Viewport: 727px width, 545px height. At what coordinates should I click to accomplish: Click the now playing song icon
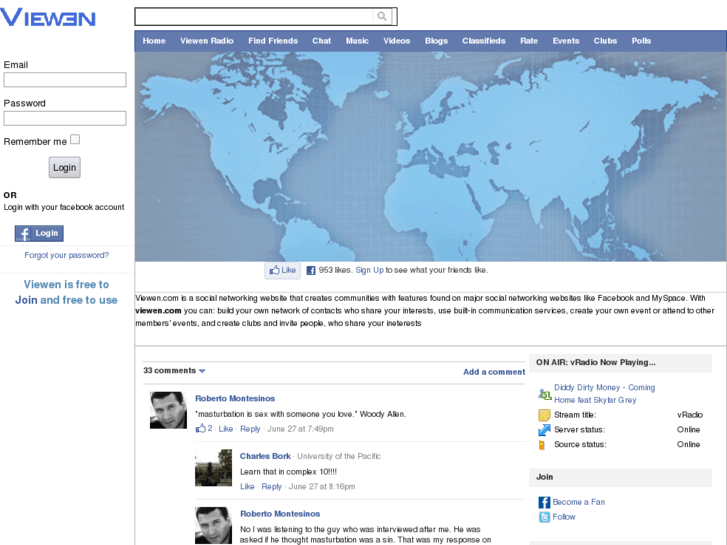pyautogui.click(x=544, y=395)
